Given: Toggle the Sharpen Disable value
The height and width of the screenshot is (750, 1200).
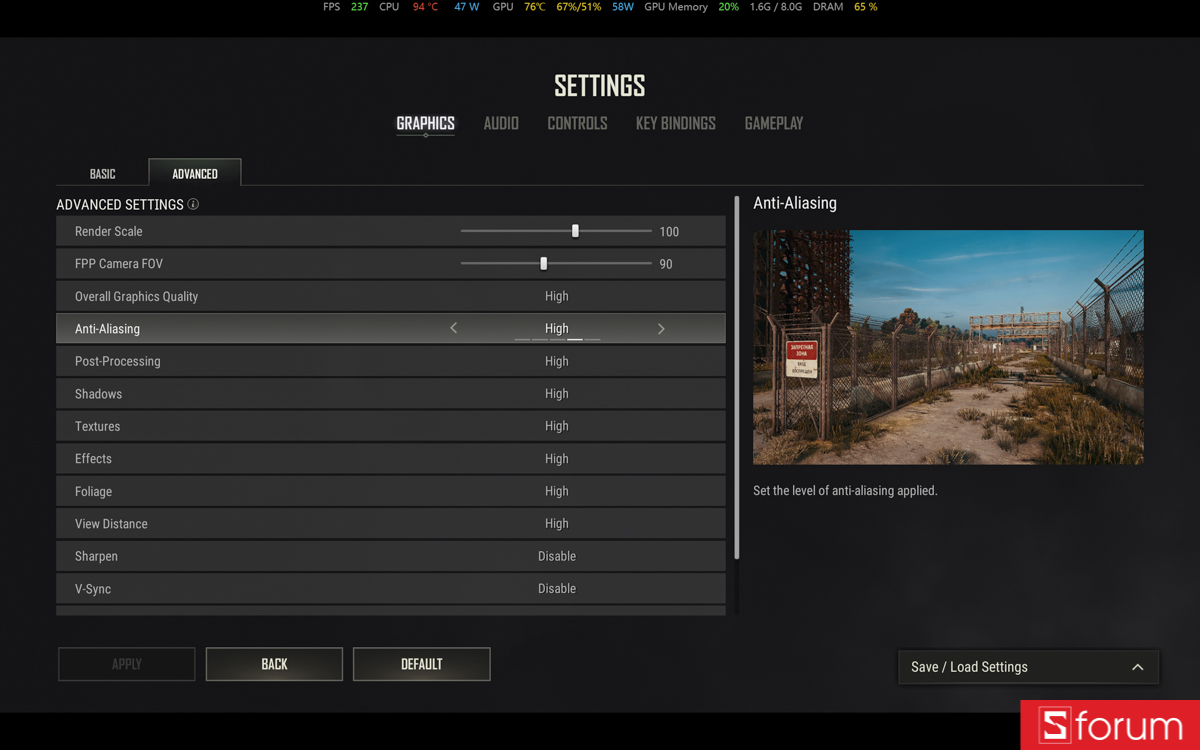Looking at the screenshot, I should (557, 556).
